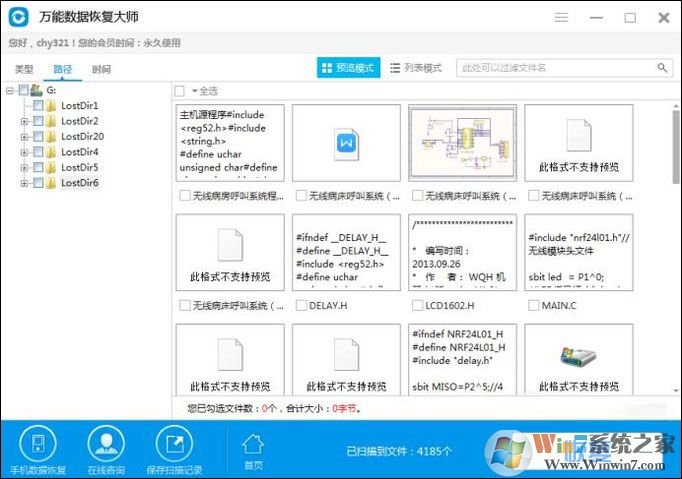Image resolution: width=682 pixels, height=479 pixels.
Task: Expand the LostDir20 tree node
Action: pyautogui.click(x=24, y=137)
